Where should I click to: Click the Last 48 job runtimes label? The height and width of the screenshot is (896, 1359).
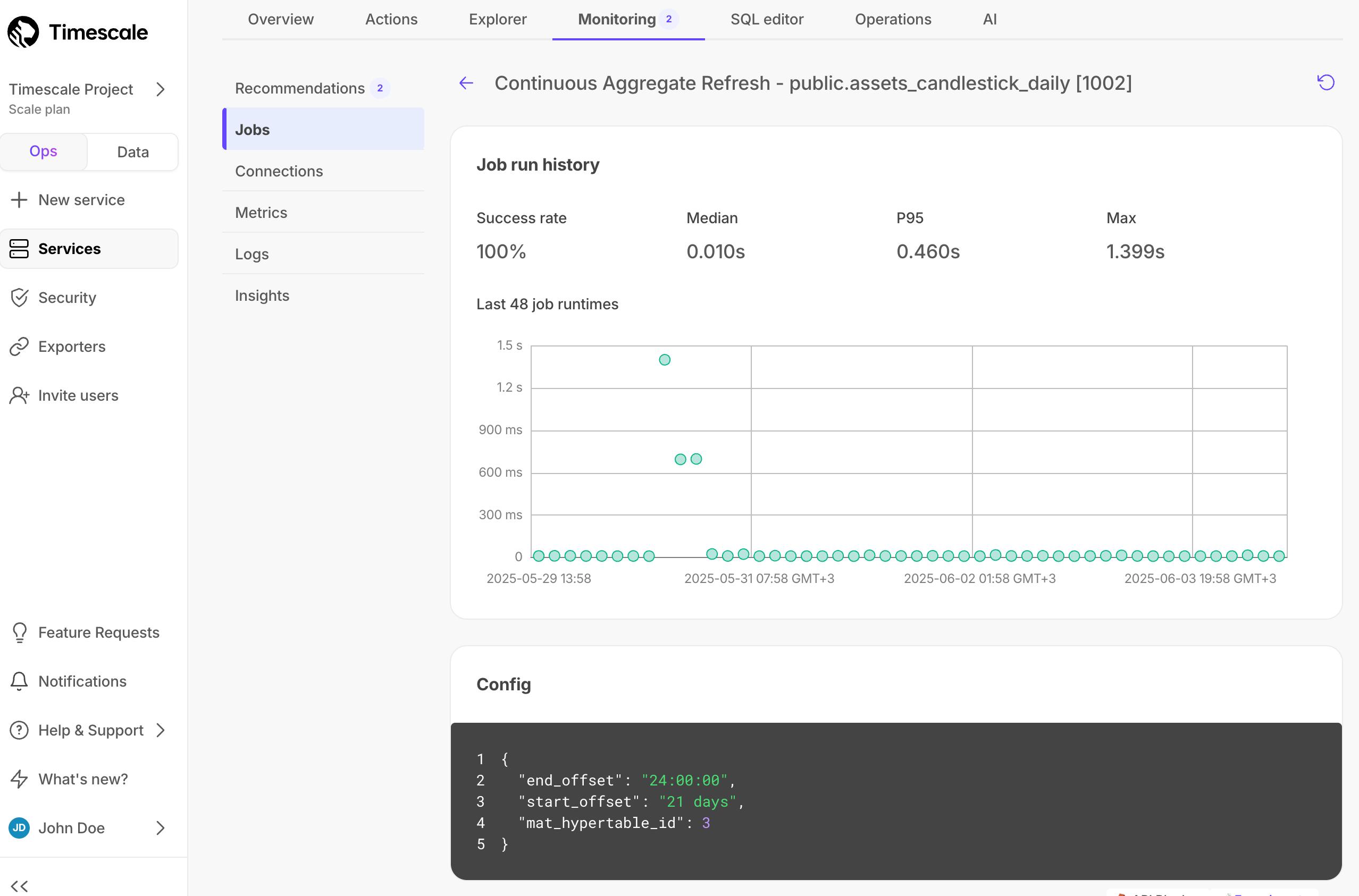point(547,305)
